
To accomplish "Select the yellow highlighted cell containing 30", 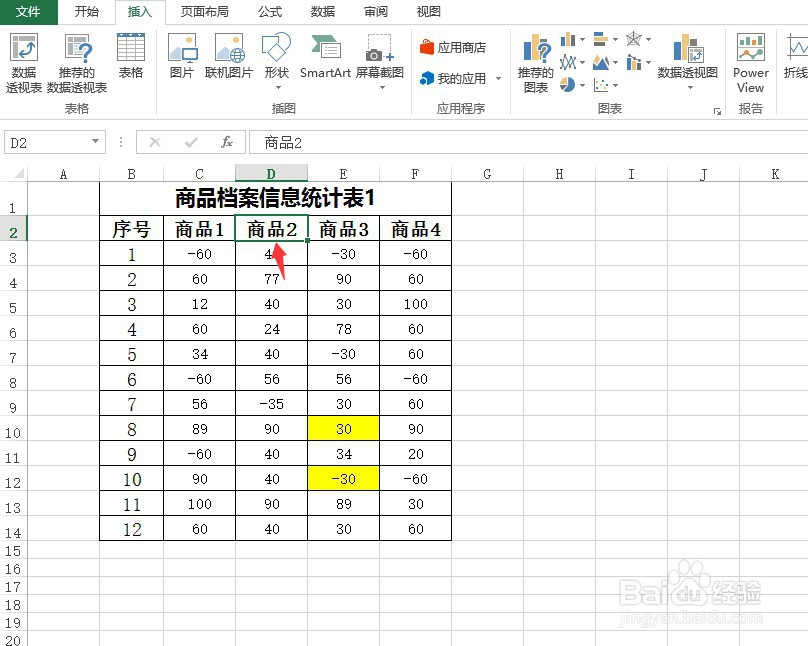I will coord(344,428).
